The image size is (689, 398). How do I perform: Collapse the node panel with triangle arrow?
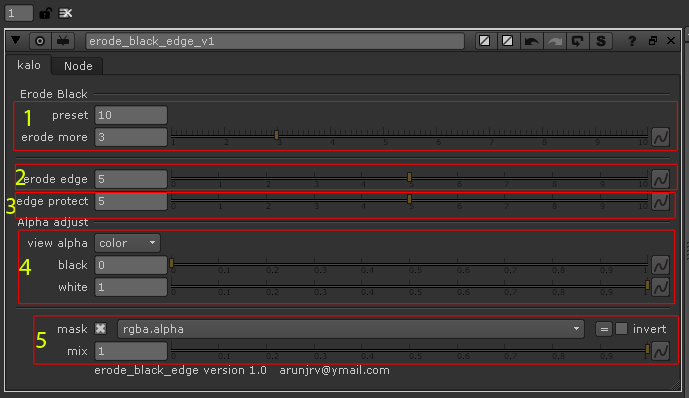pos(16,40)
